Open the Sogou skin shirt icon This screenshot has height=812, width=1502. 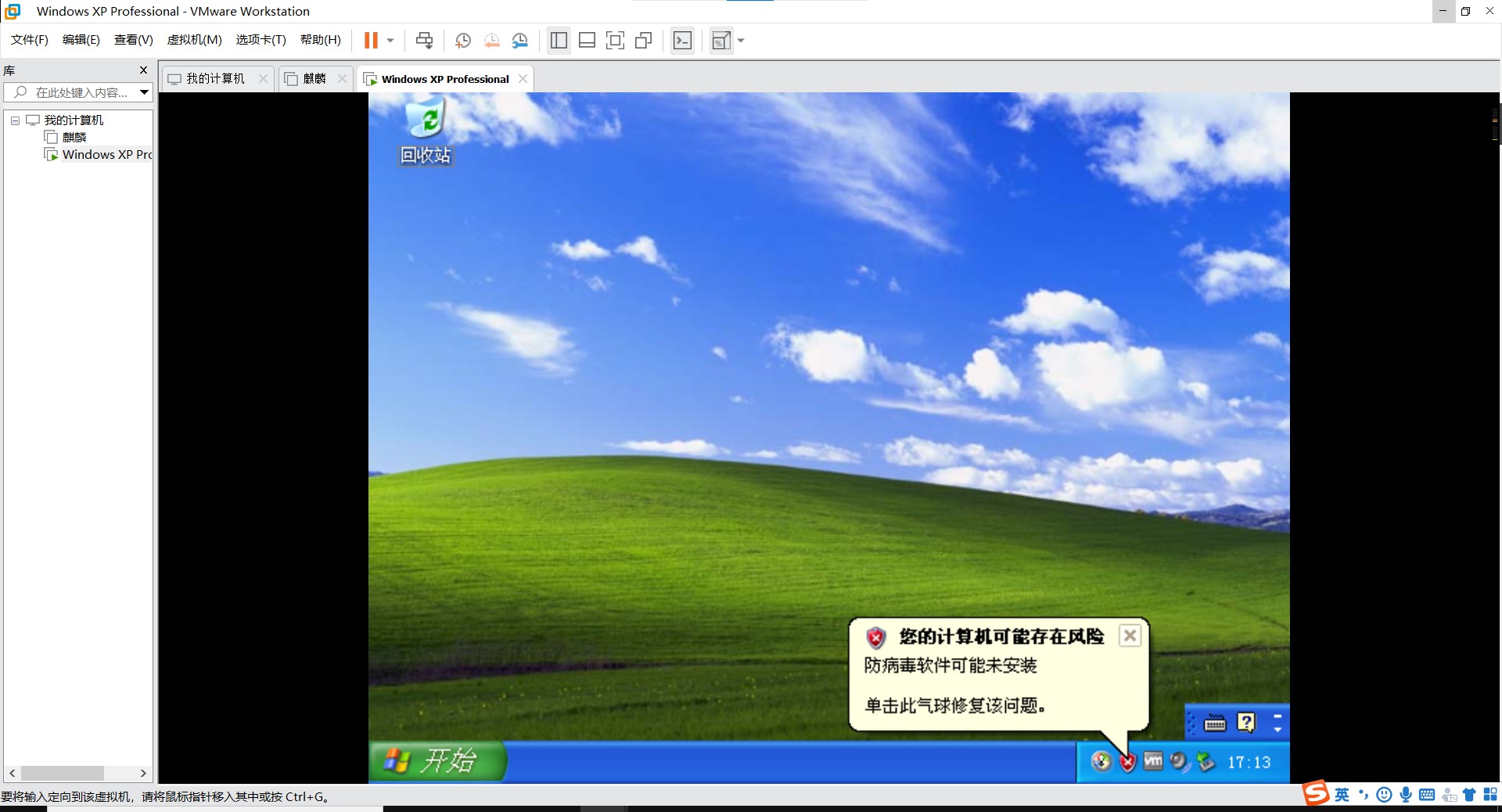(x=1469, y=795)
